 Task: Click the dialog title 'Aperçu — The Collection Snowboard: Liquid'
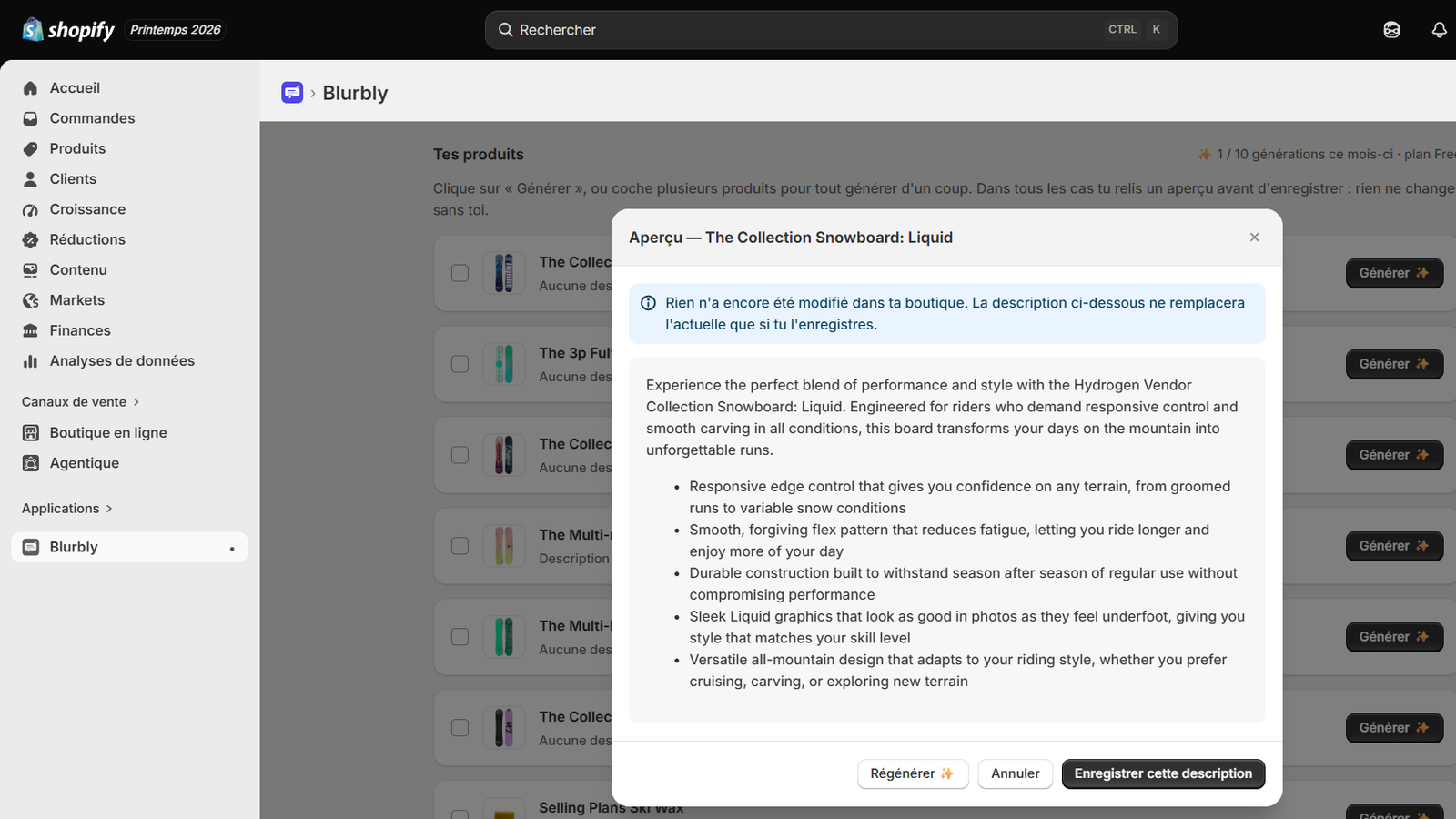coord(791,238)
